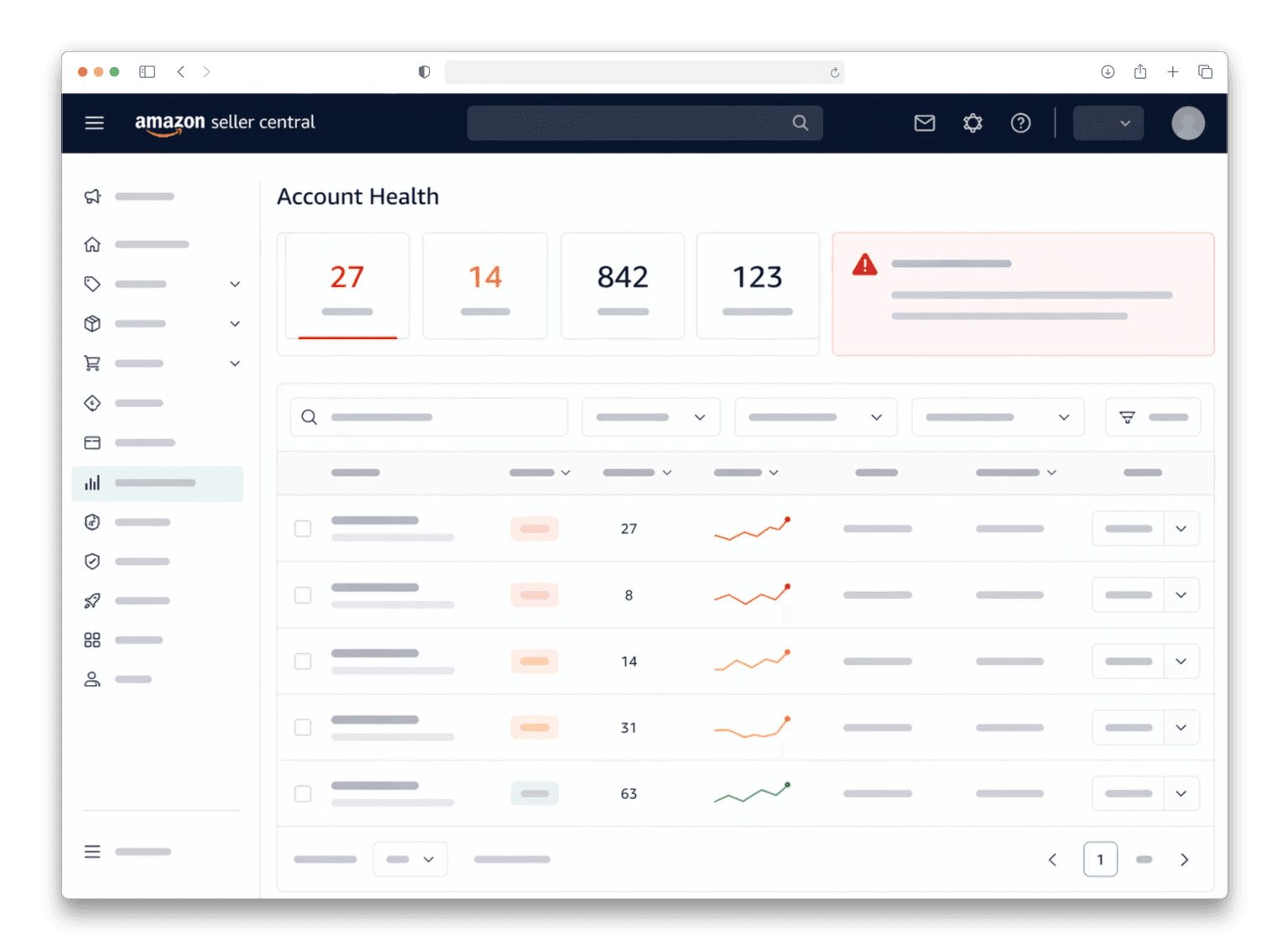Open the account switcher dropdown in the header
1288x952 pixels.
pos(1108,123)
